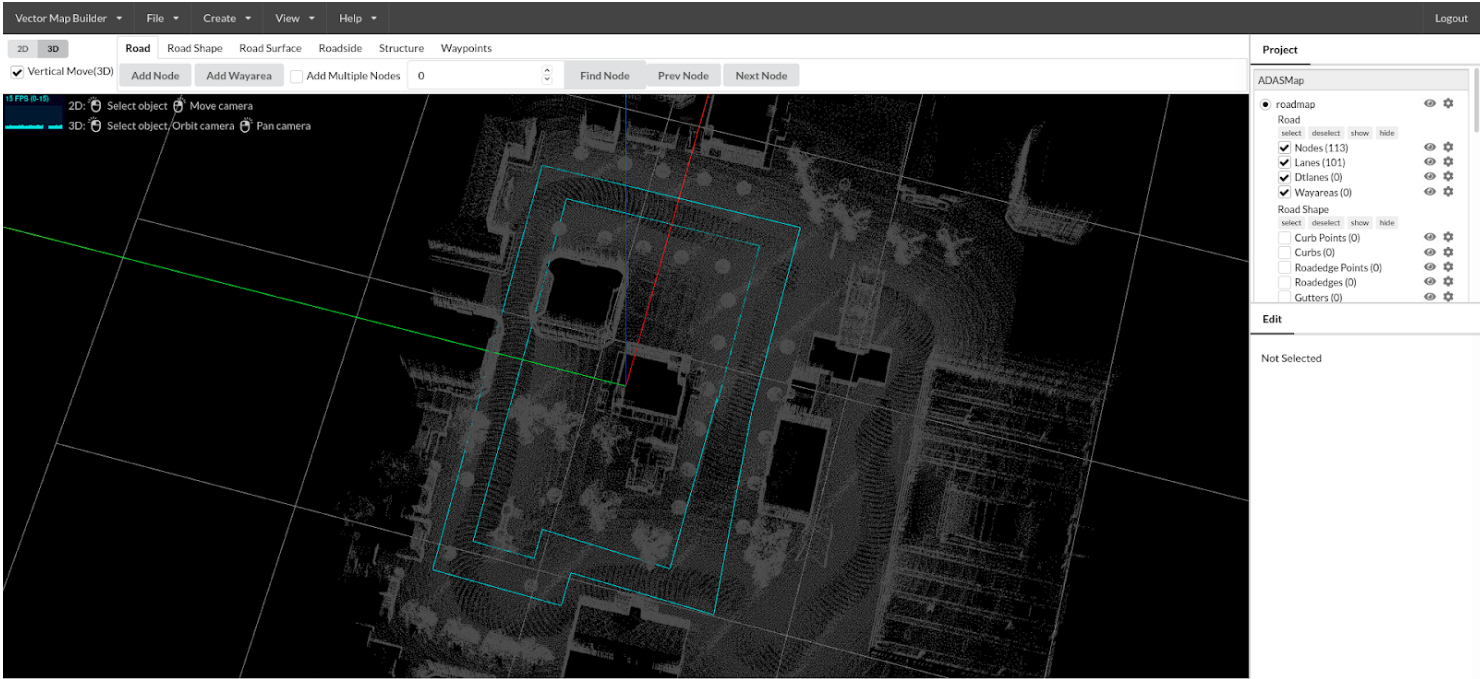Open gear settings for Curbs

point(1447,252)
